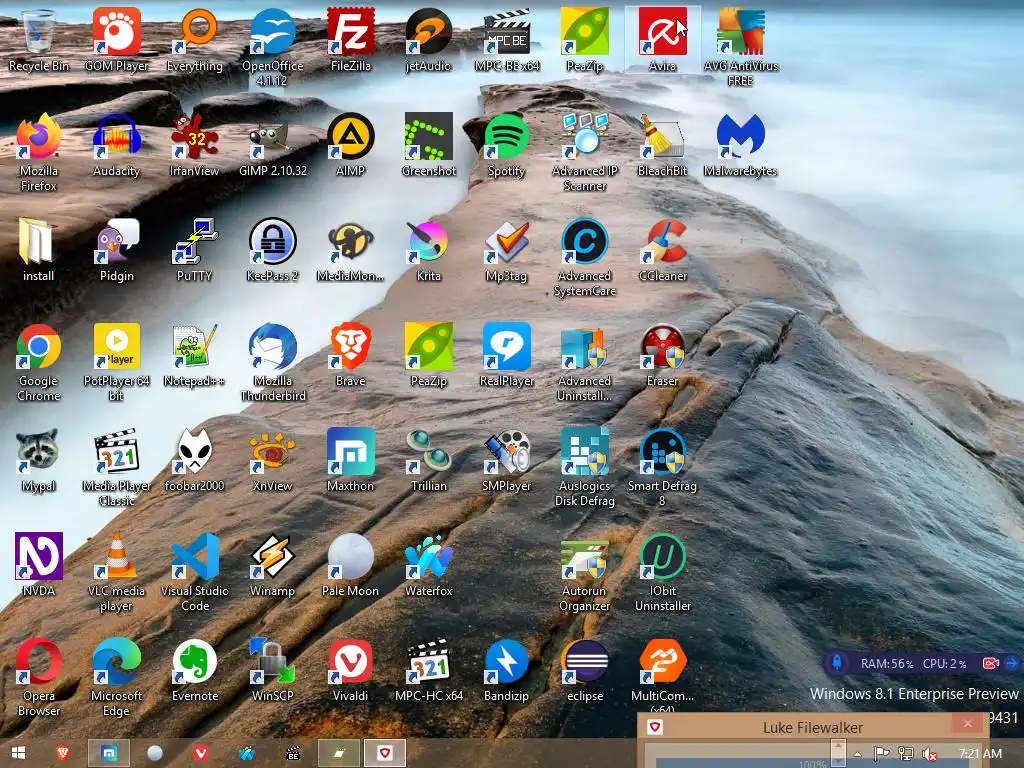This screenshot has height=768, width=1024.
Task: Open the Action Center flag icon
Action: click(881, 754)
